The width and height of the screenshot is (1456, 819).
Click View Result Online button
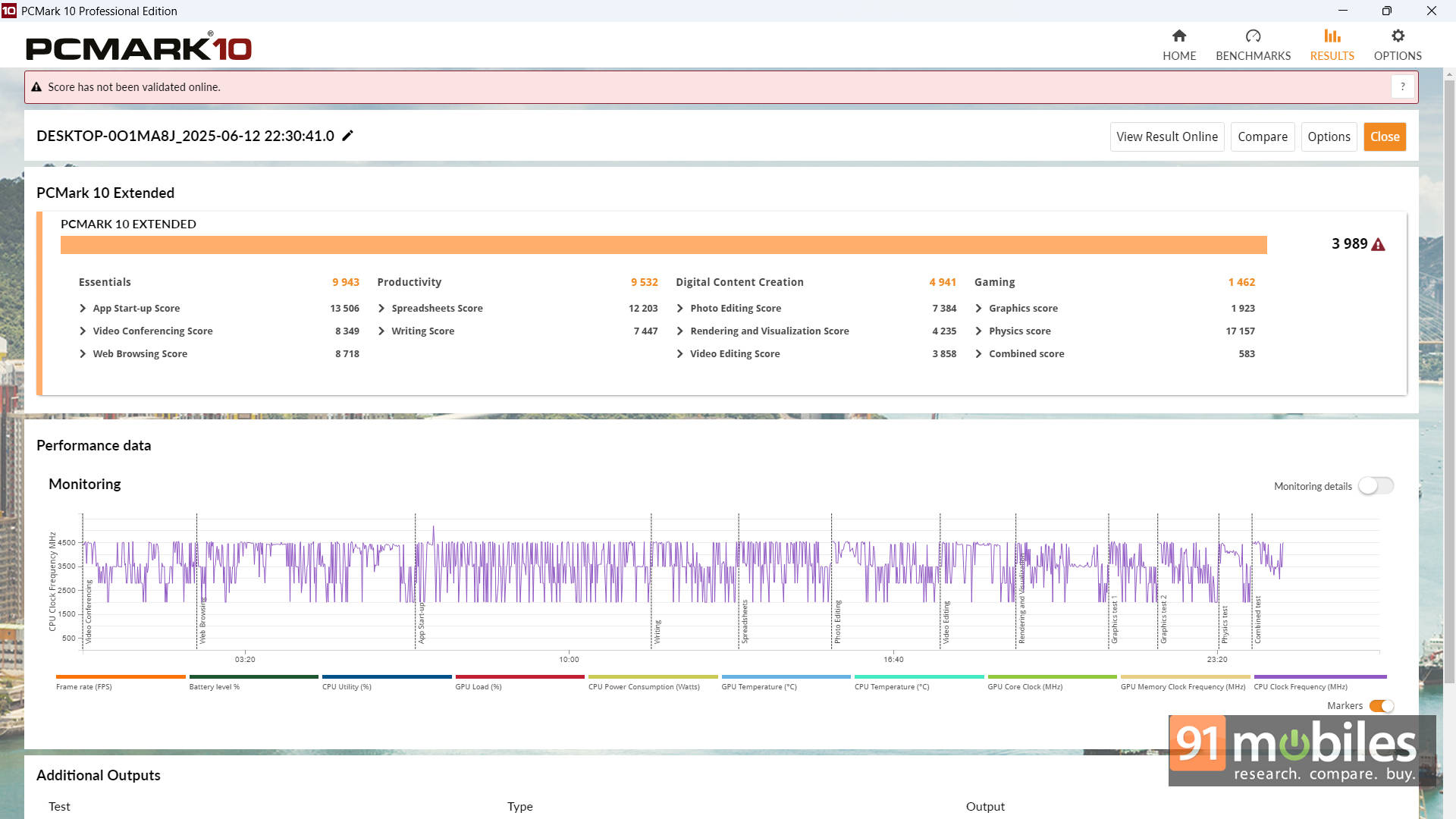[1167, 137]
